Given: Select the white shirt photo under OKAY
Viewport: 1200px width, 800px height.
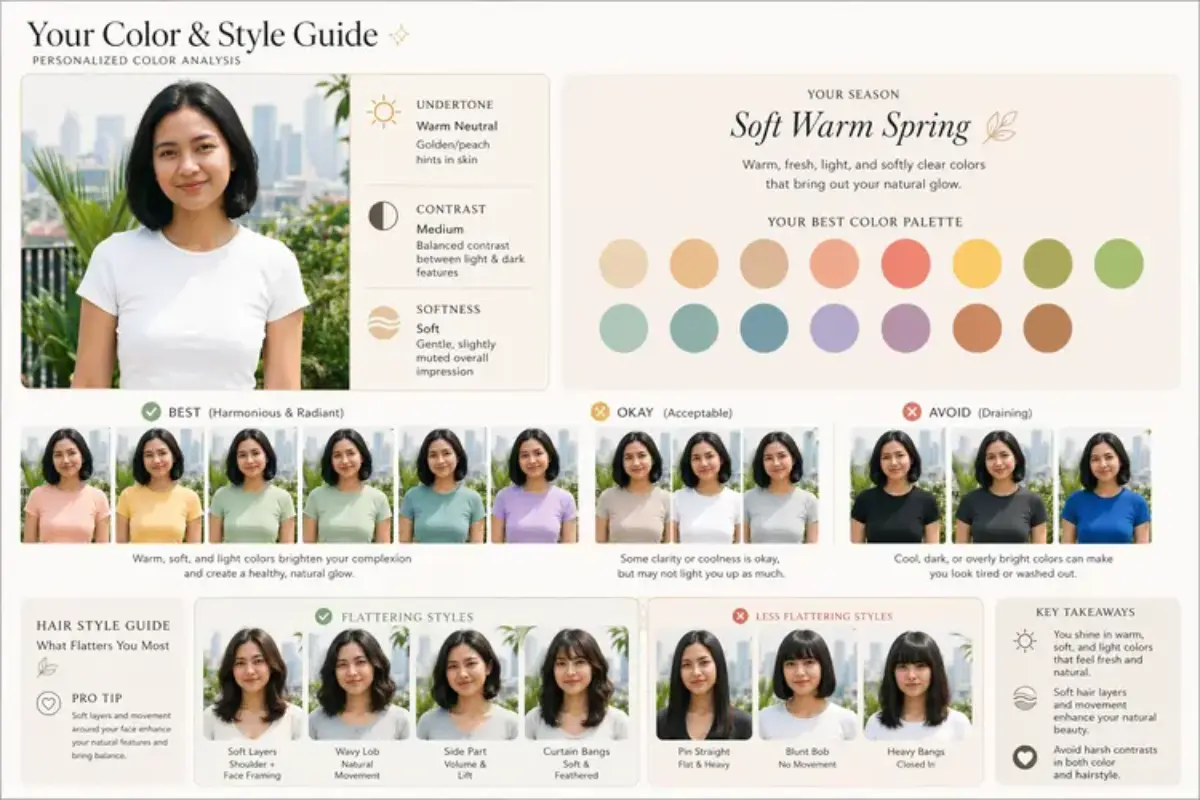Looking at the screenshot, I should [706, 485].
